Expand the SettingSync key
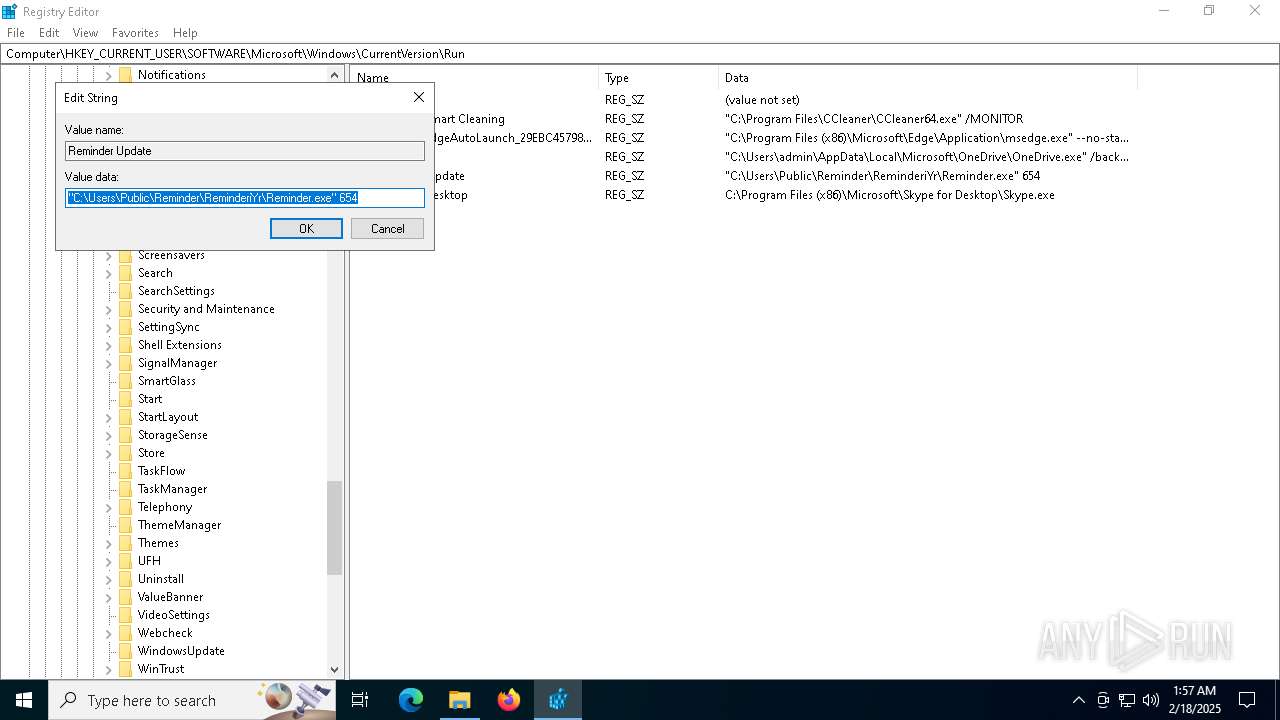The width and height of the screenshot is (1280, 720). (x=109, y=327)
